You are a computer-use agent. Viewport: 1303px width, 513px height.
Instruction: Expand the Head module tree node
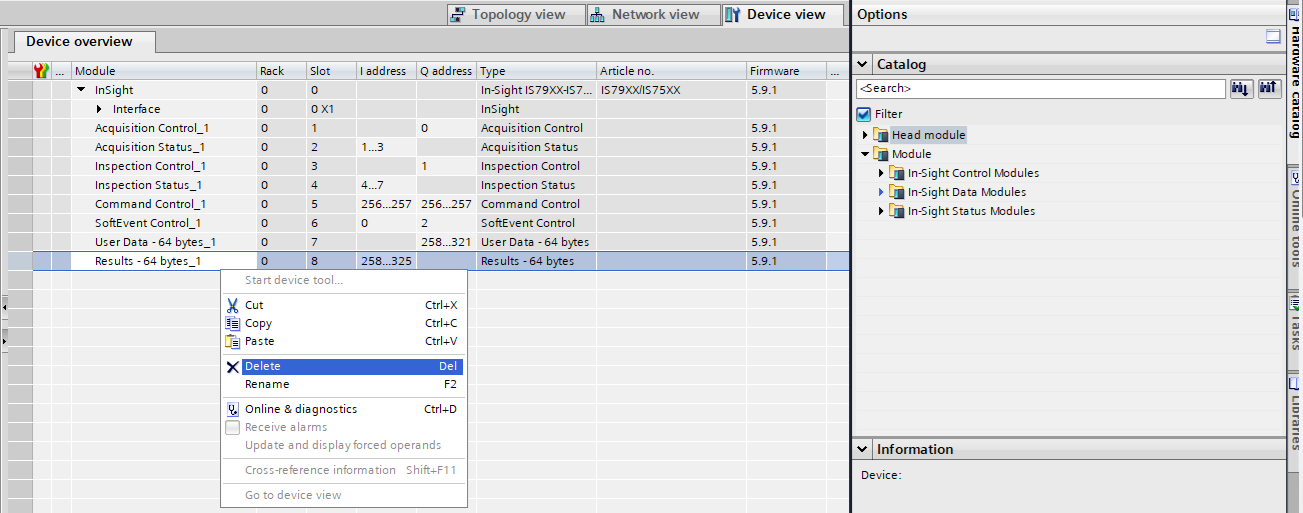866,135
